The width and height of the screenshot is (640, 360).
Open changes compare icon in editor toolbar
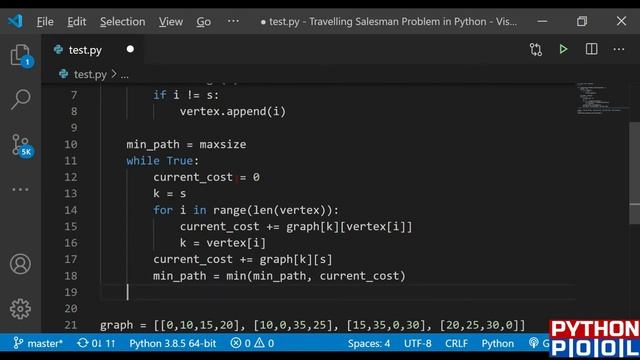coord(536,49)
